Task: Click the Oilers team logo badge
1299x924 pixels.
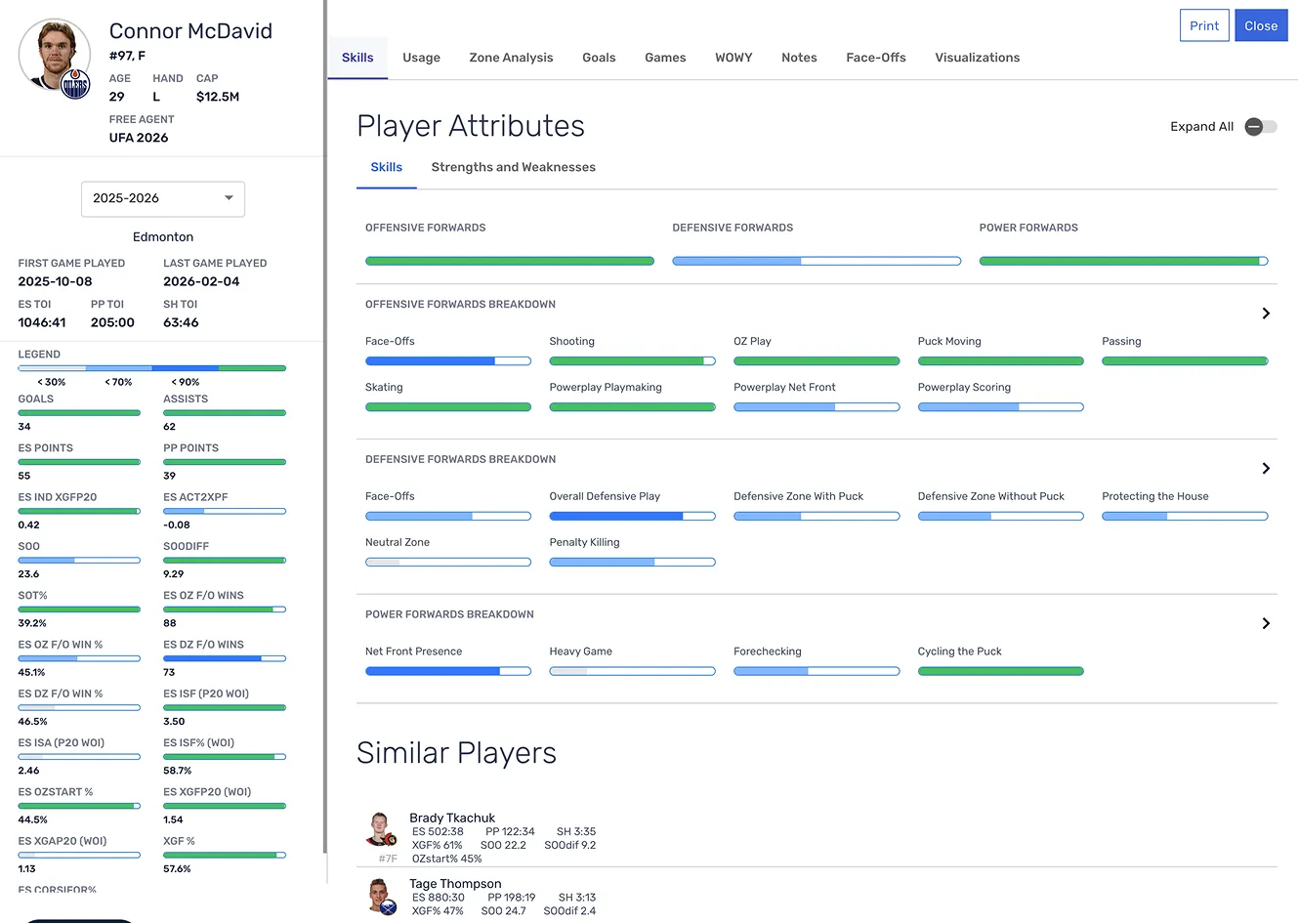Action: pyautogui.click(x=75, y=85)
